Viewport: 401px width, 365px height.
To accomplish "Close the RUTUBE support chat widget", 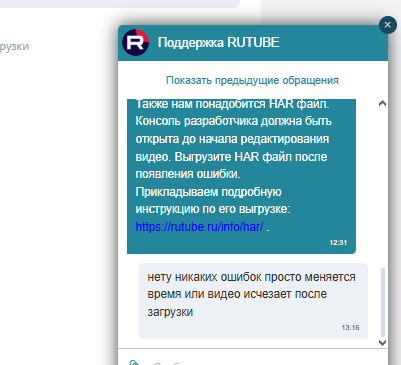I will point(388,25).
